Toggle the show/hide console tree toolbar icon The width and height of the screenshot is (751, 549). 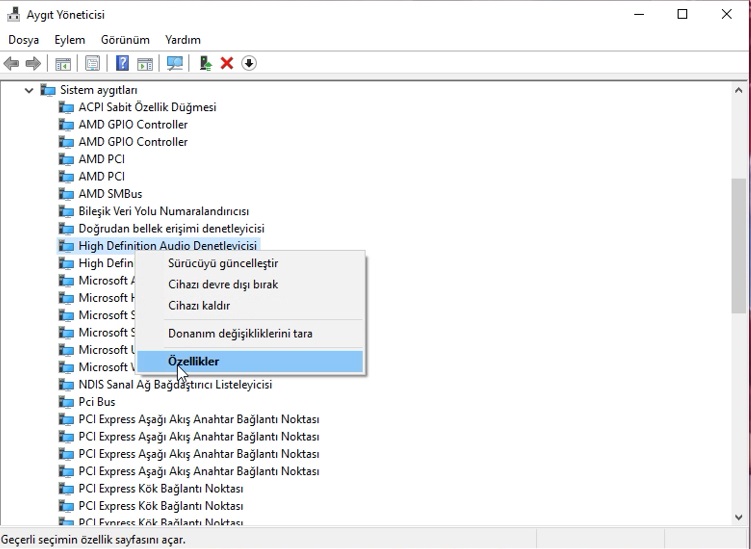63,63
